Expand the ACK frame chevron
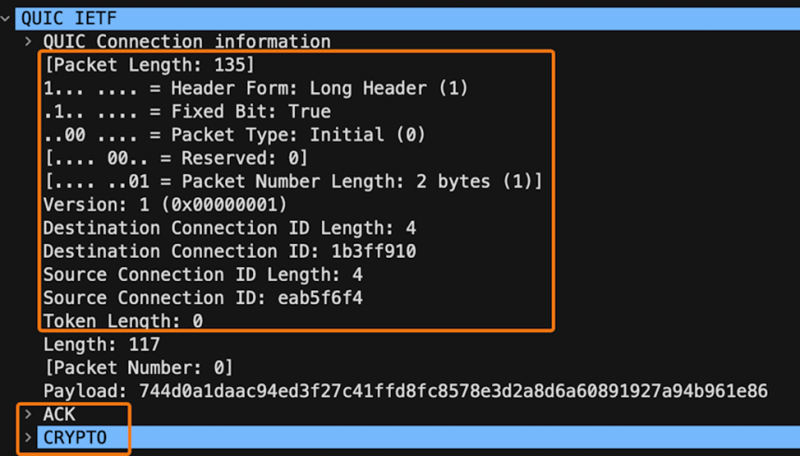 point(28,414)
